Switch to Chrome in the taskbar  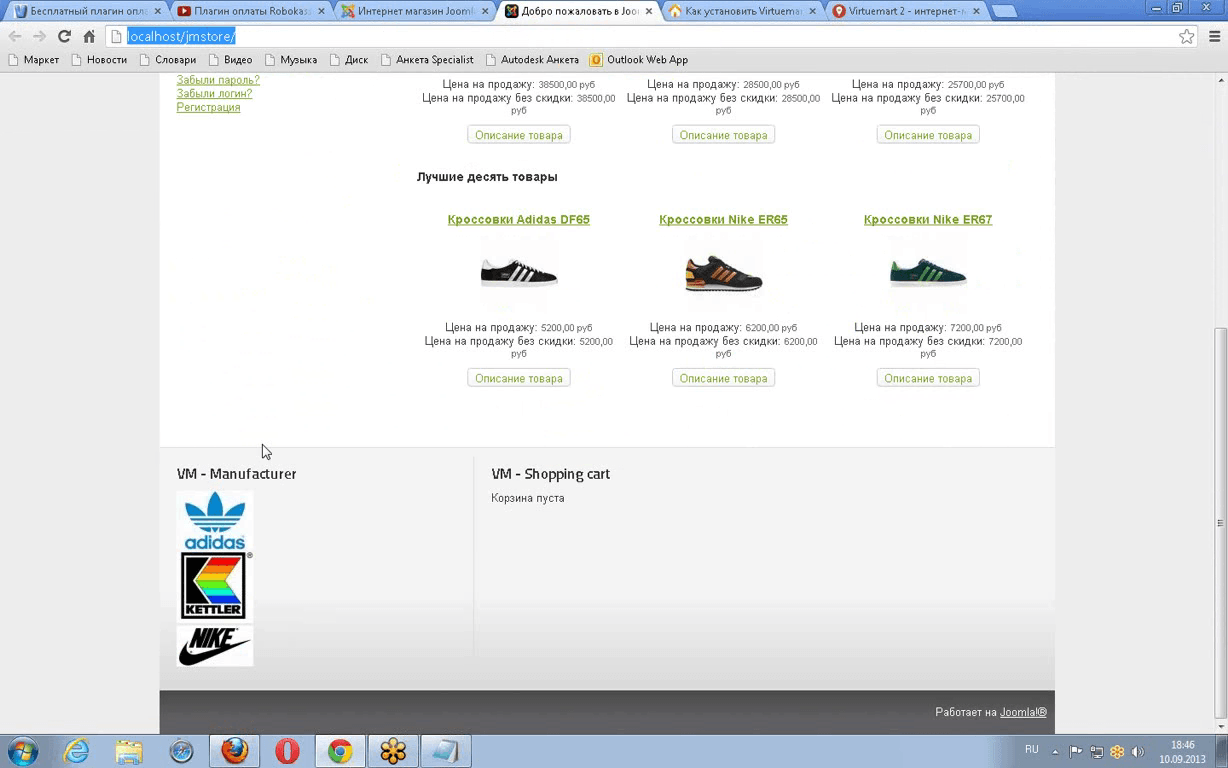pos(340,751)
